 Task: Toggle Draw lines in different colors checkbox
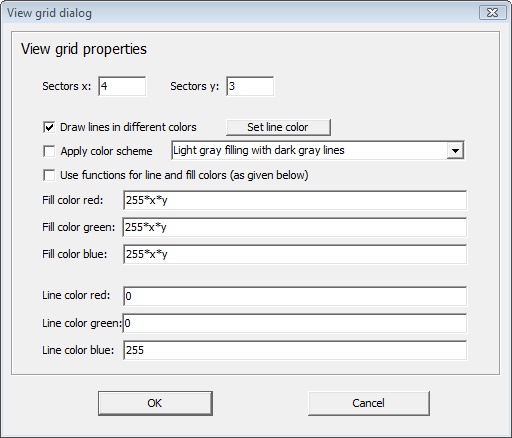pyautogui.click(x=49, y=127)
